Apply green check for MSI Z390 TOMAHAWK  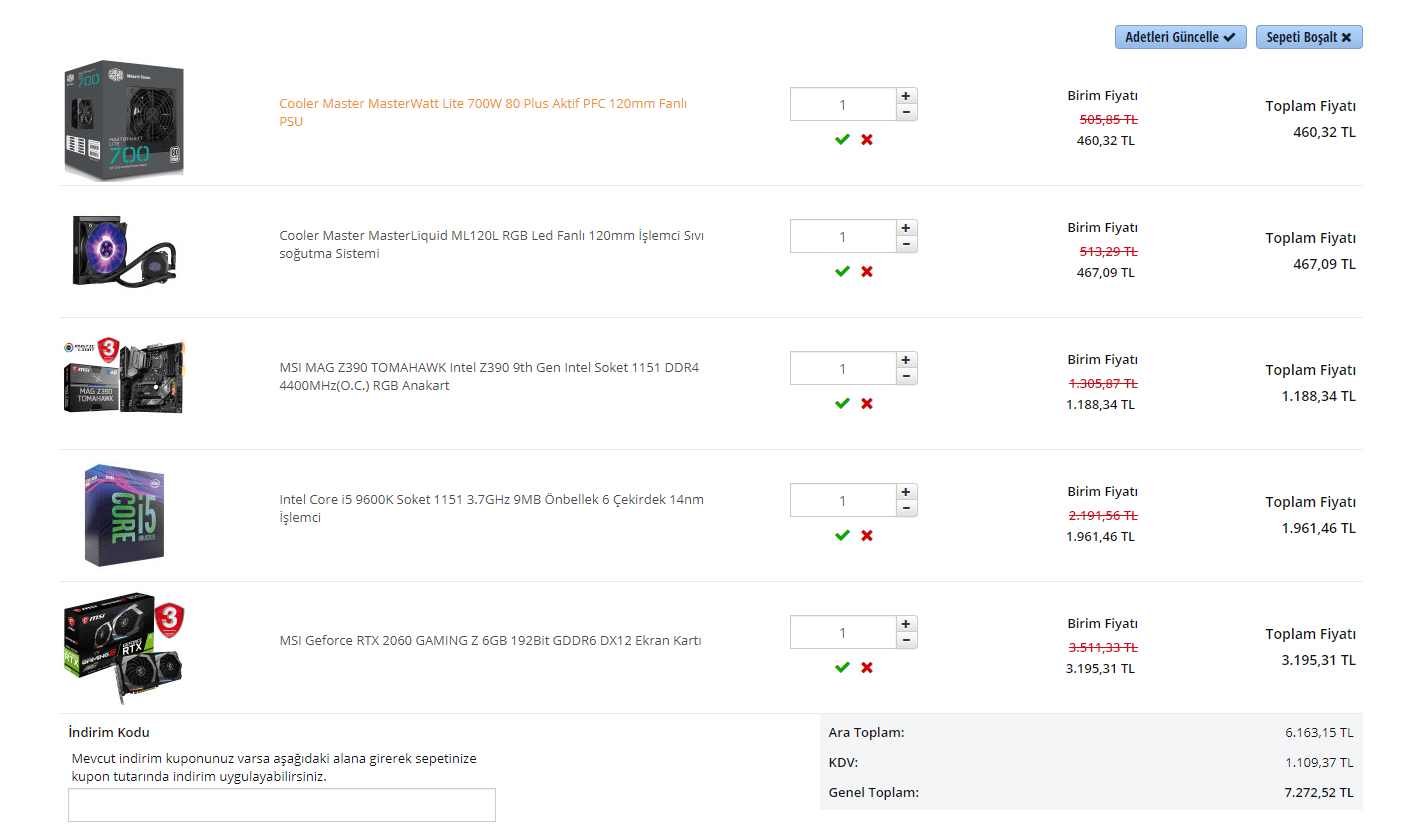coord(842,403)
